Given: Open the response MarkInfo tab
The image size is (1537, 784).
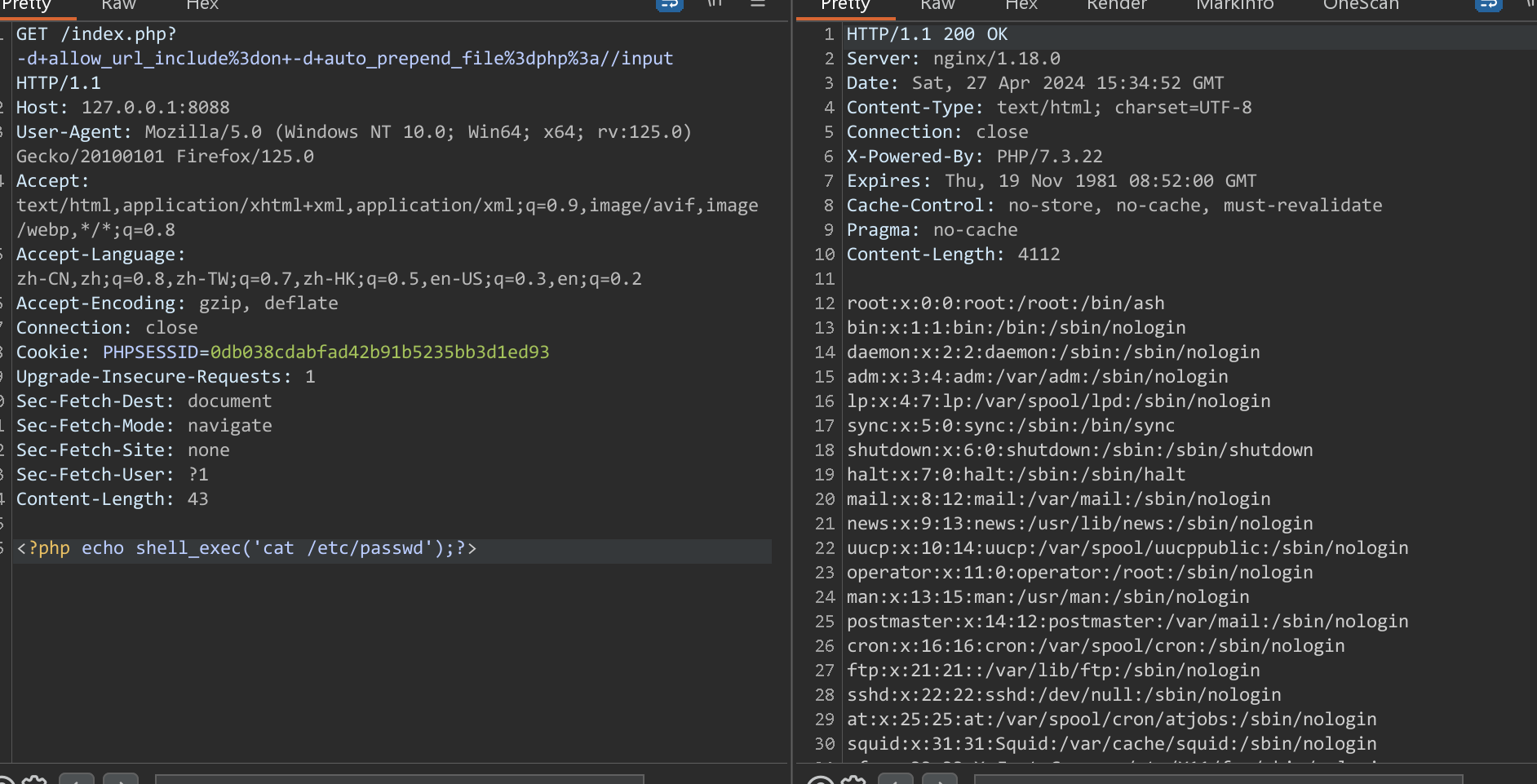Looking at the screenshot, I should (1235, 5).
